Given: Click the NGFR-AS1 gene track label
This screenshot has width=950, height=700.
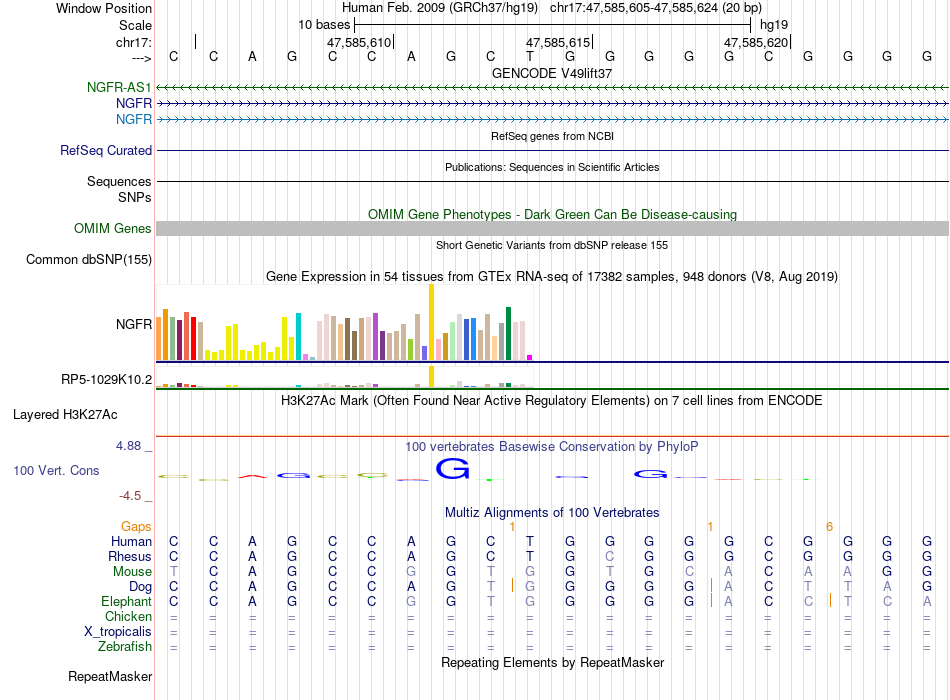Looking at the screenshot, I should [119, 87].
